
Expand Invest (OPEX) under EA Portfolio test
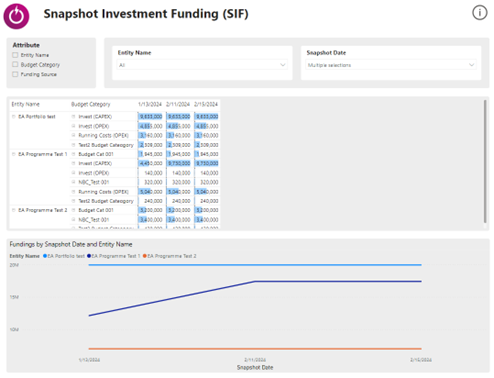coord(73,126)
